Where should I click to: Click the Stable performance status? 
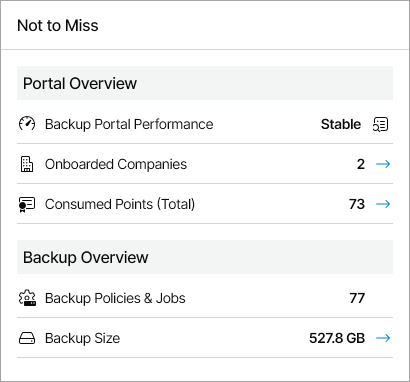[x=341, y=124]
